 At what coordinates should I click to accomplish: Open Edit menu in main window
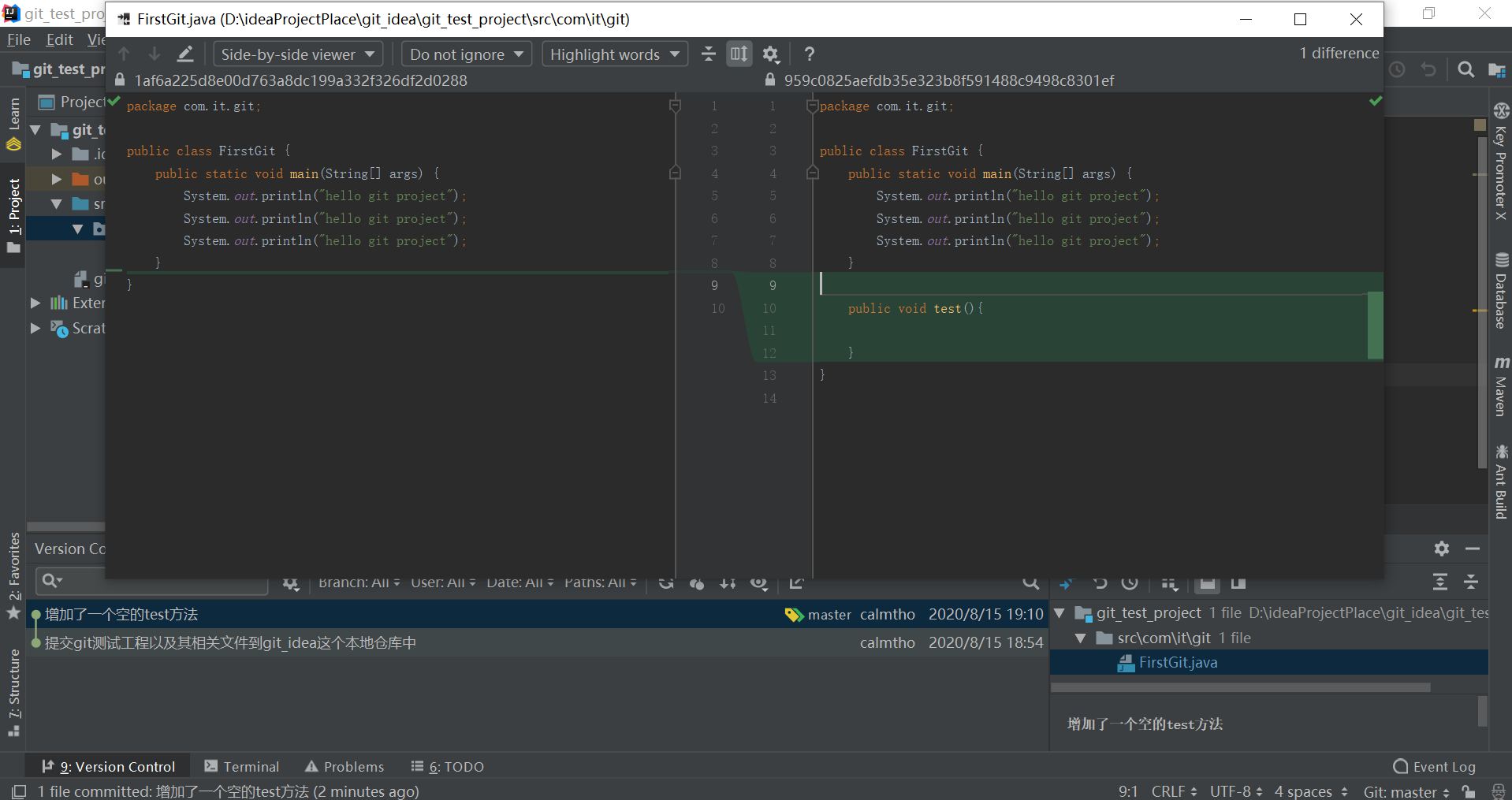(x=59, y=39)
